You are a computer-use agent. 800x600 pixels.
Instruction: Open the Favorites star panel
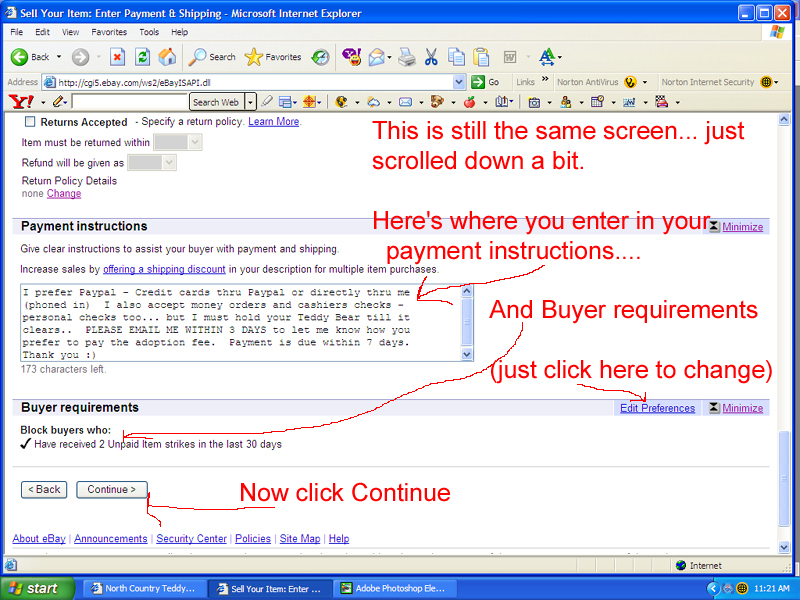click(274, 57)
